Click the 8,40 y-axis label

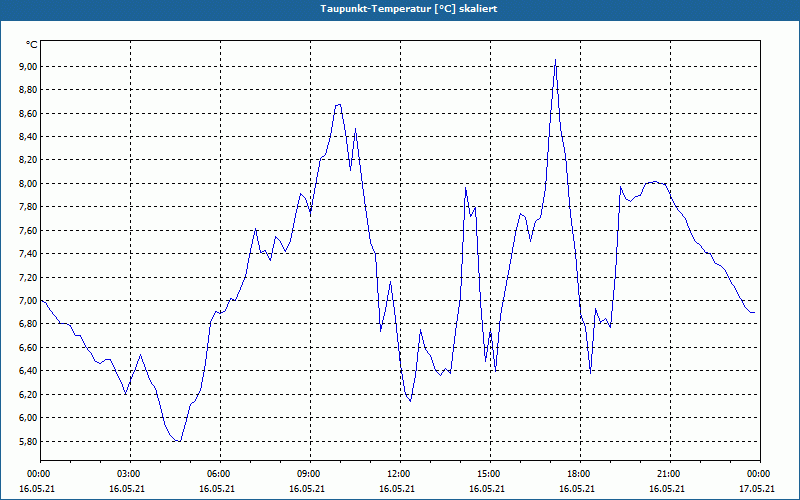pos(28,137)
